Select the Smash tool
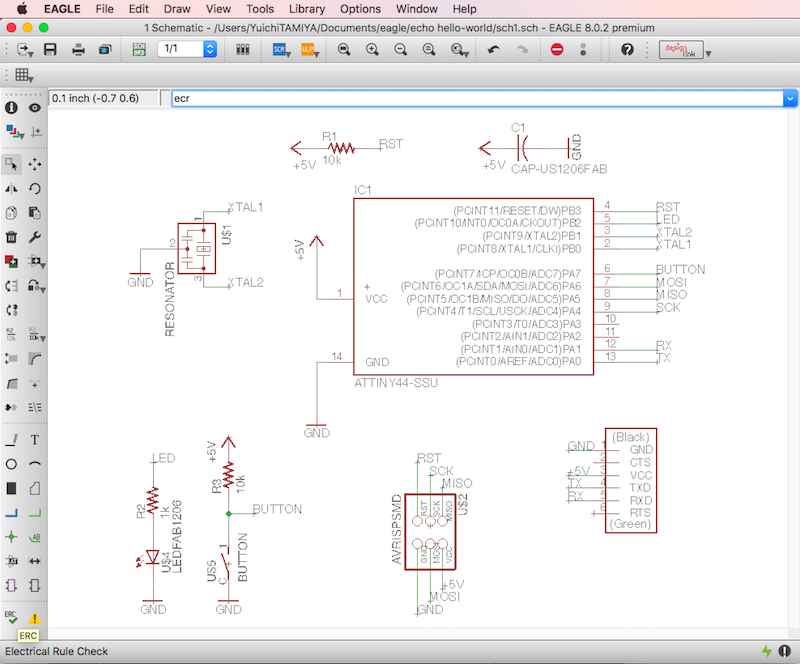The image size is (800, 664). [11, 359]
